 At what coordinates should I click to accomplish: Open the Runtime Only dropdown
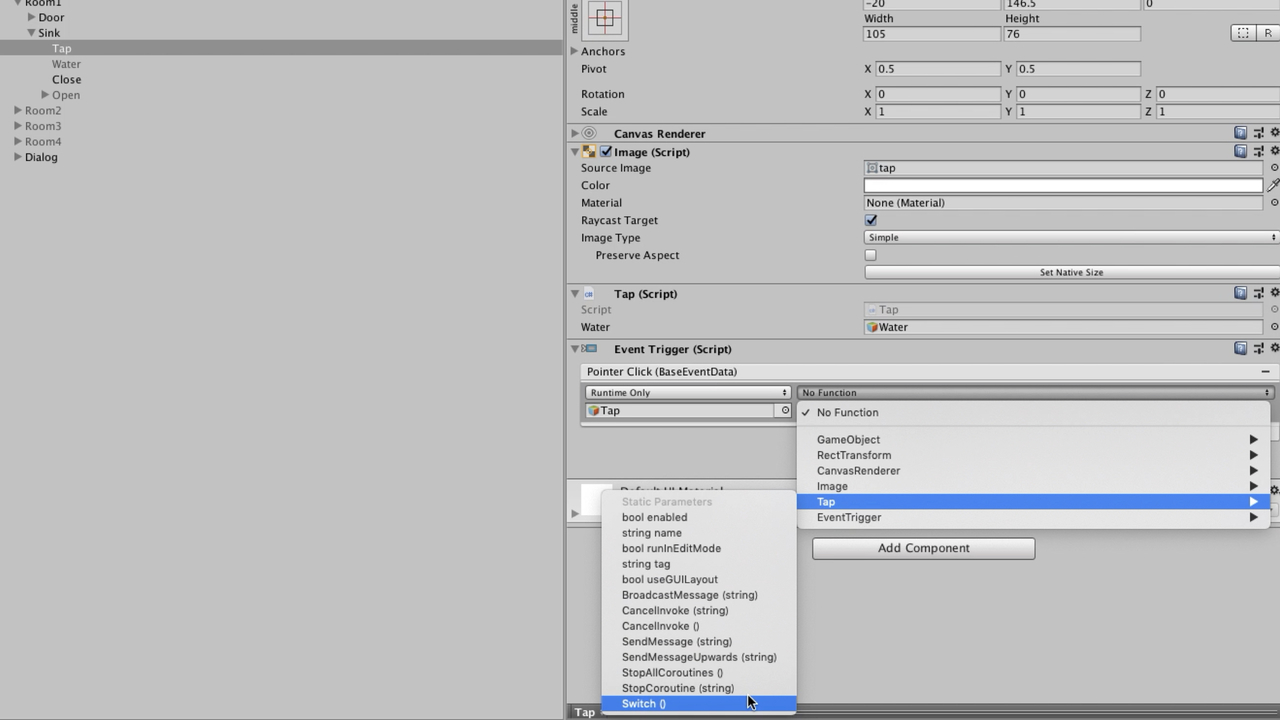pyautogui.click(x=687, y=393)
